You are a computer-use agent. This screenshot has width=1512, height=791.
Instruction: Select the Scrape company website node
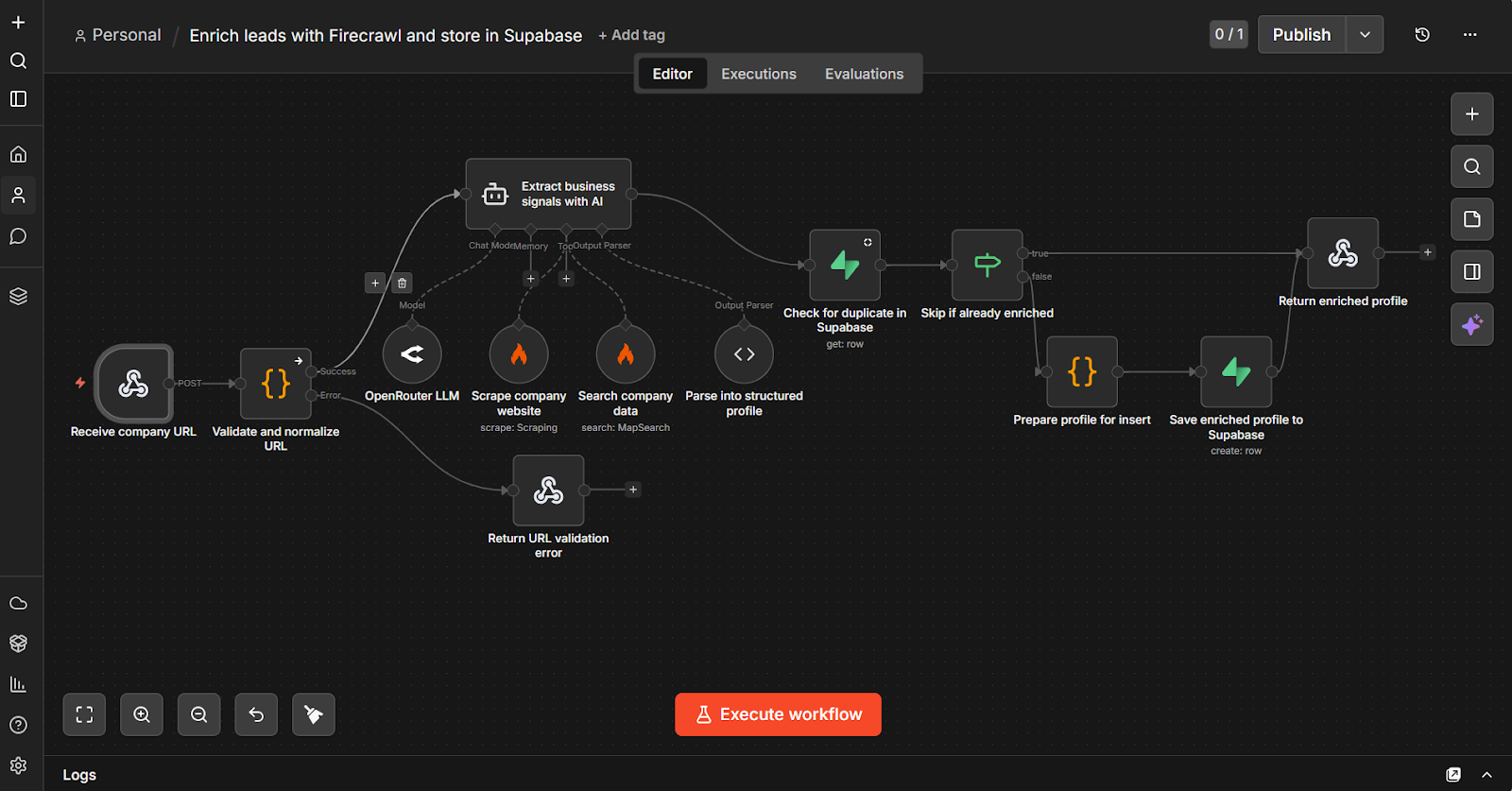[519, 355]
